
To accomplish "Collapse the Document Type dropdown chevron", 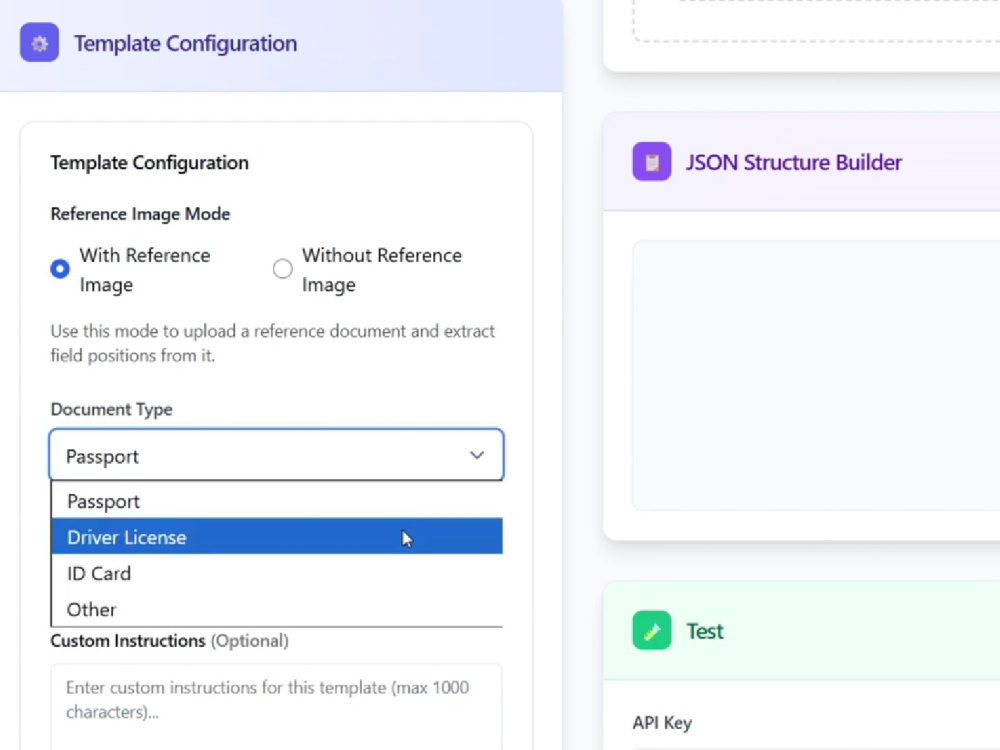I will tap(477, 455).
